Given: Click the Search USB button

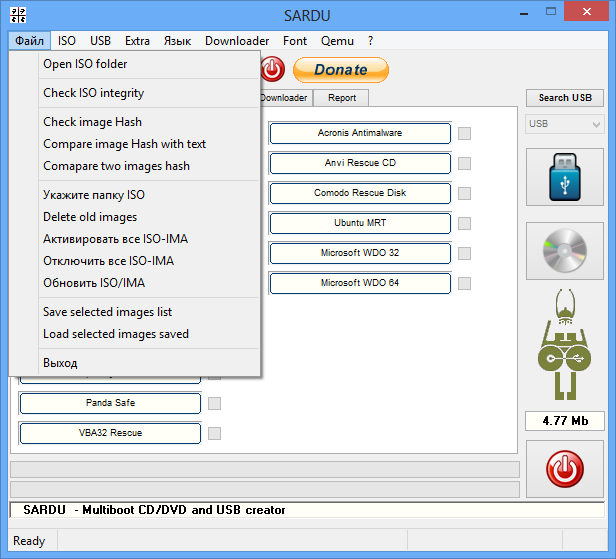Looking at the screenshot, I should (565, 98).
